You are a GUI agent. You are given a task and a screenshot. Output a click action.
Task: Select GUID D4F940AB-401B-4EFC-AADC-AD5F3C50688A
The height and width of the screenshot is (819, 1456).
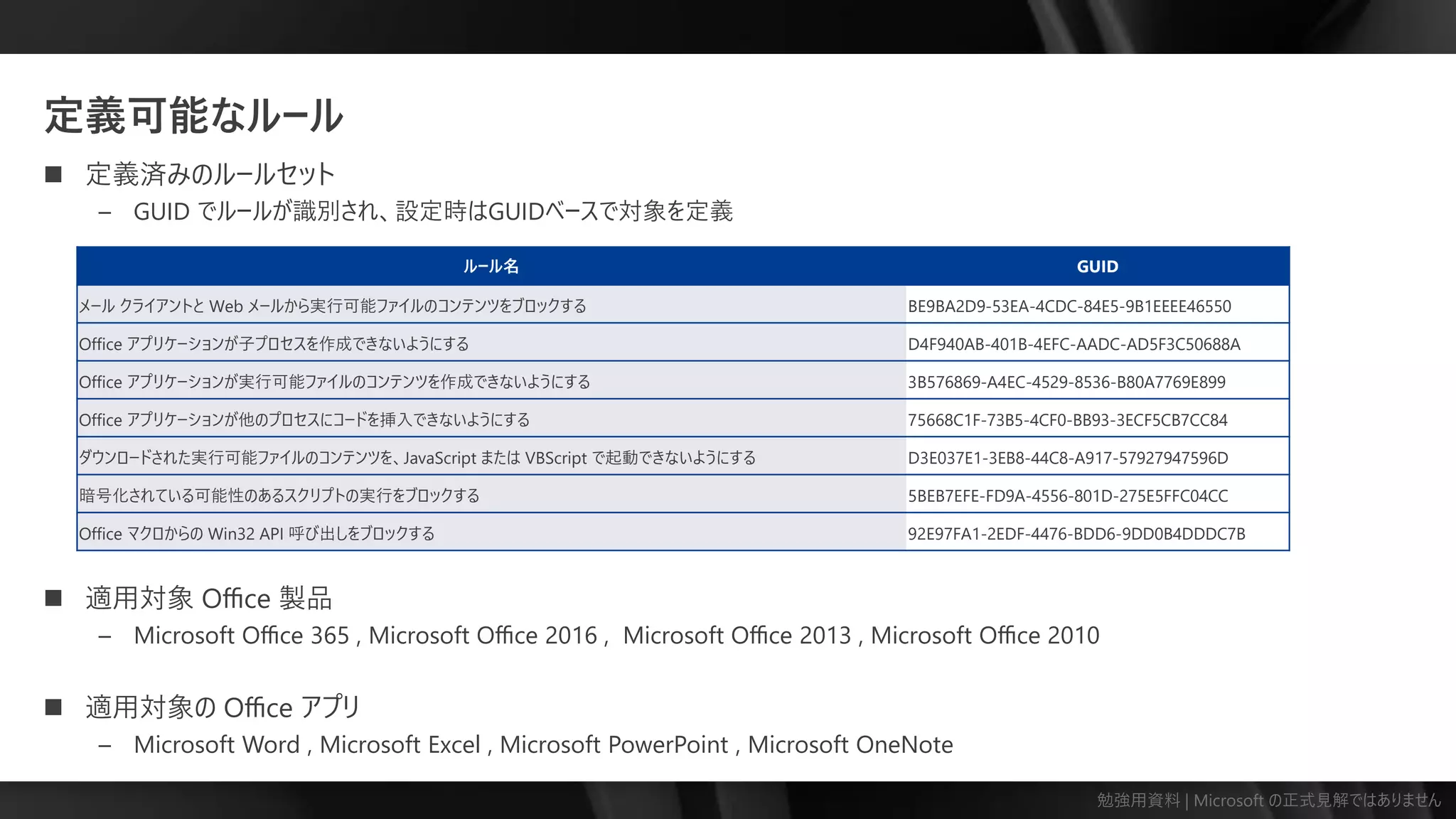tap(1074, 344)
